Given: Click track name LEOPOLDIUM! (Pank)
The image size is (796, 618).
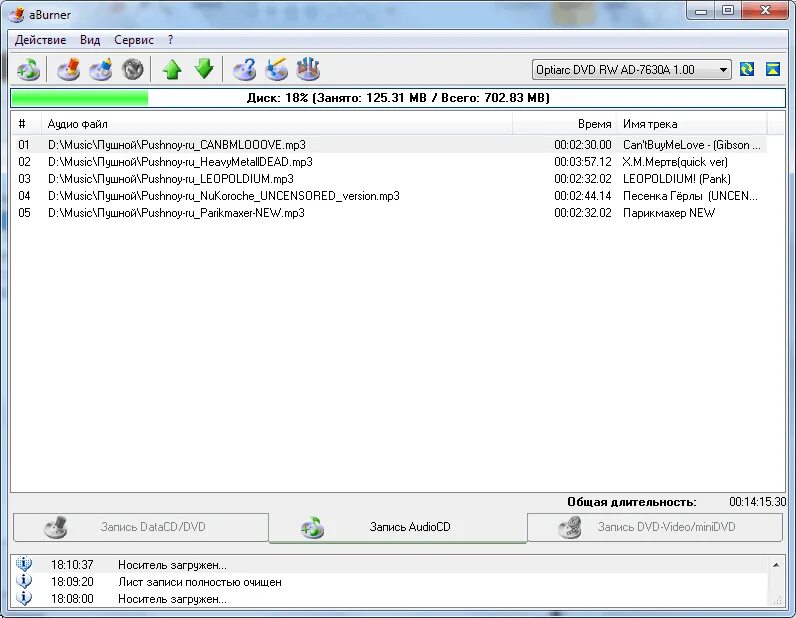Looking at the screenshot, I should point(677,179).
